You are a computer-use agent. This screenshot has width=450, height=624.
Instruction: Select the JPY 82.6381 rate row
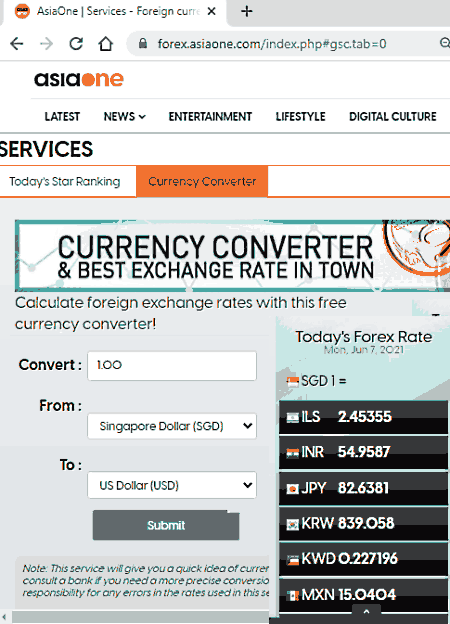(x=363, y=488)
